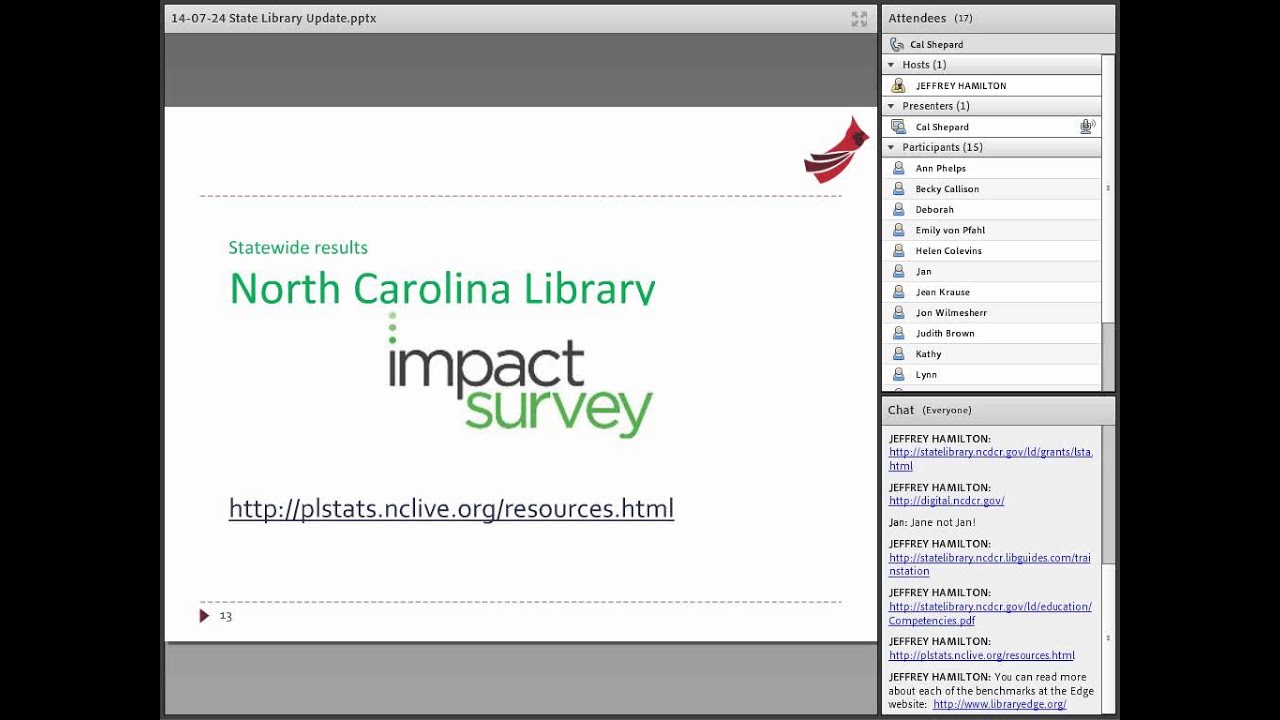Collapse the Hosts (1) group
The image size is (1280, 720).
(x=891, y=65)
